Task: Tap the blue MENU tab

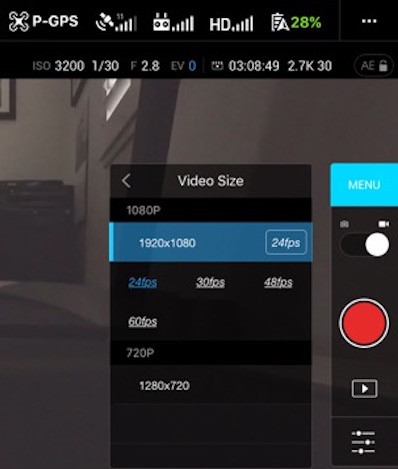Action: pos(364,185)
